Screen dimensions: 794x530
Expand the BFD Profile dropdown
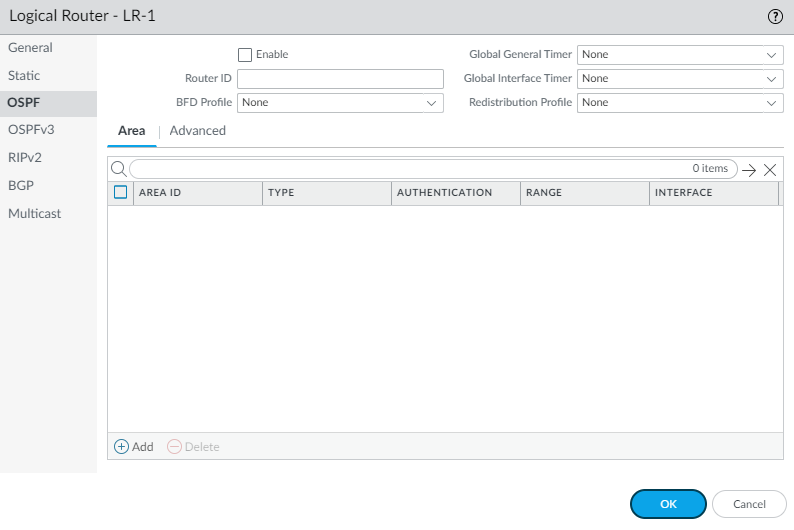(340, 103)
